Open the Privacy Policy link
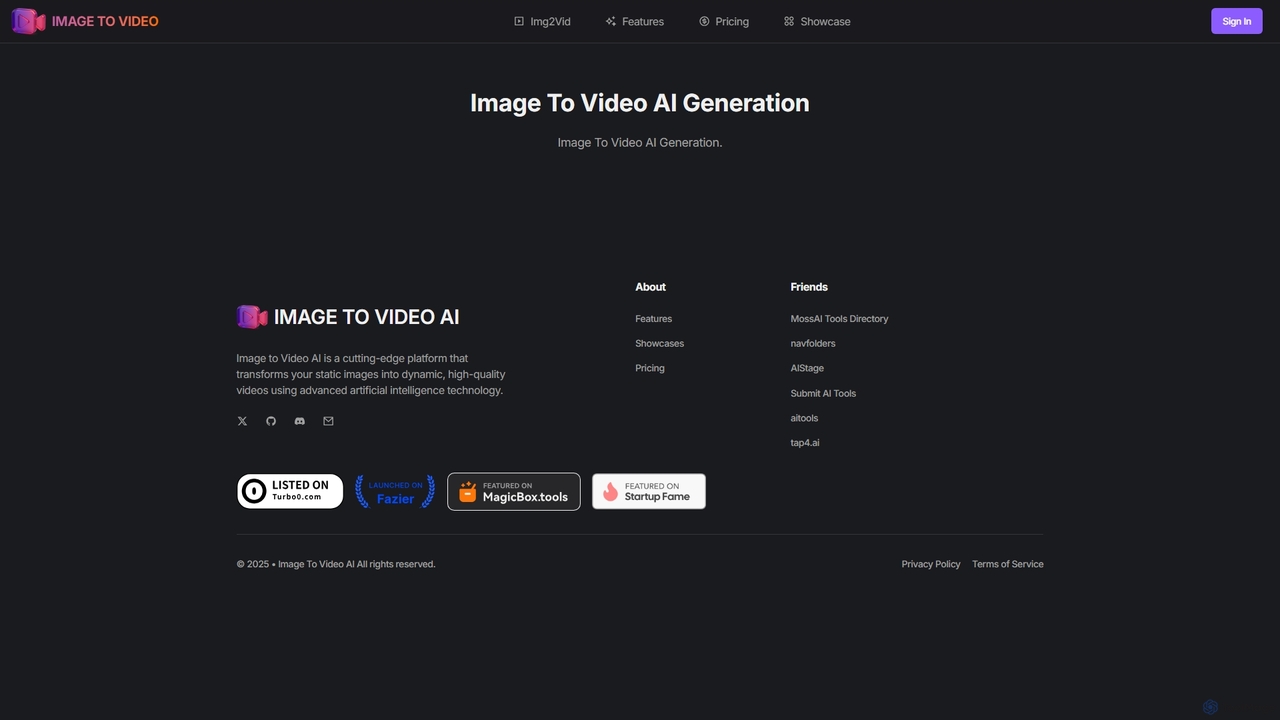 (930, 565)
